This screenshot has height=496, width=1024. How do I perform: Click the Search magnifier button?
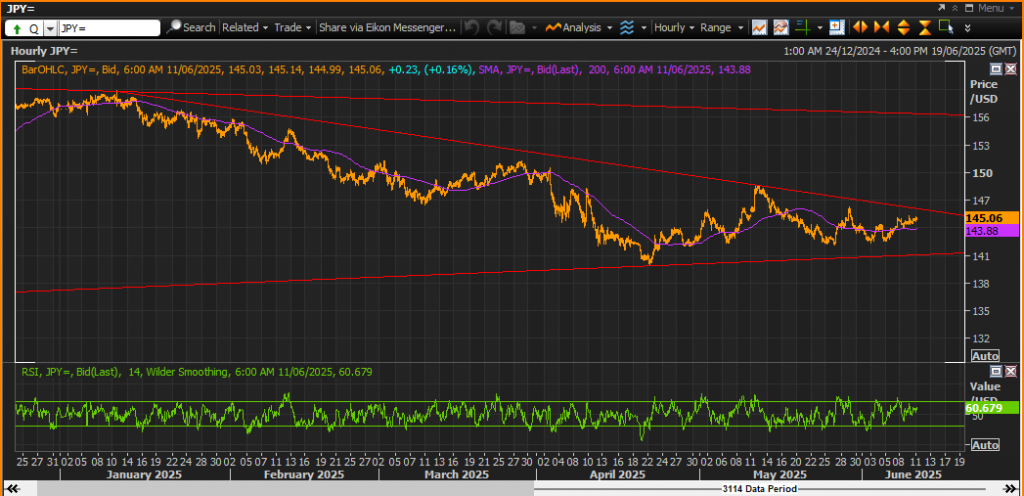click(x=191, y=27)
